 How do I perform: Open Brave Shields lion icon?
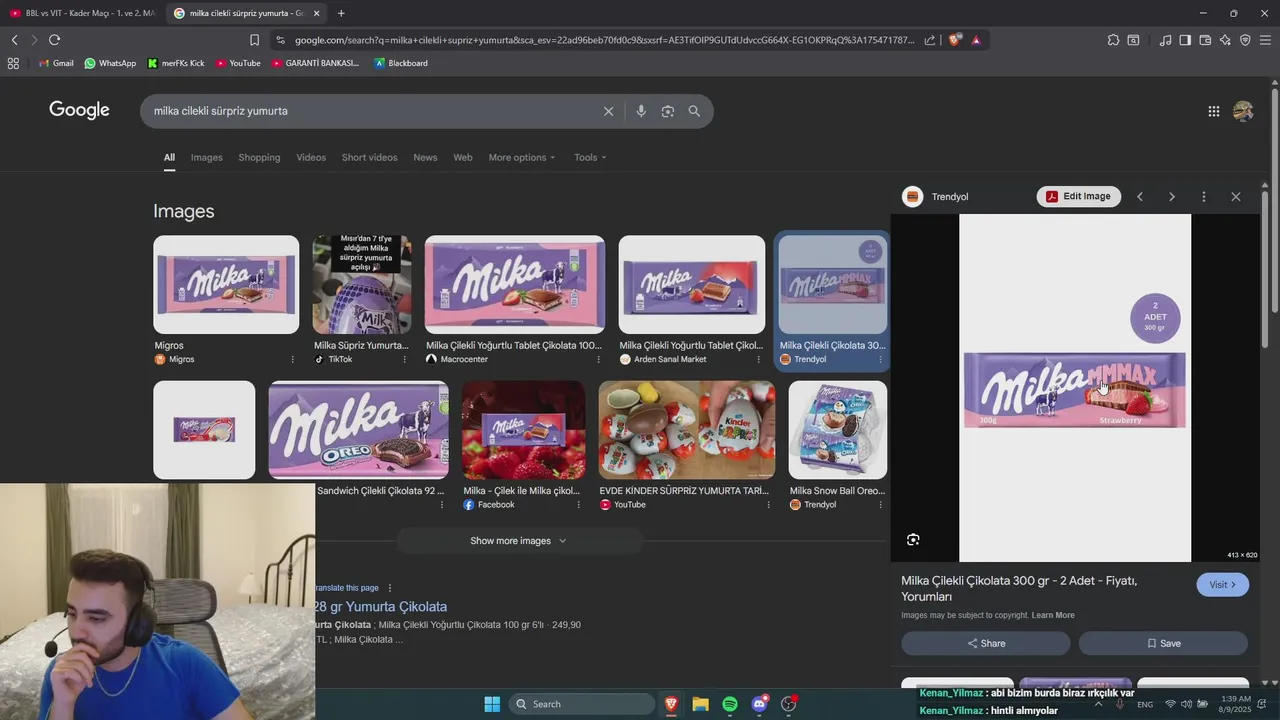[x=955, y=40]
